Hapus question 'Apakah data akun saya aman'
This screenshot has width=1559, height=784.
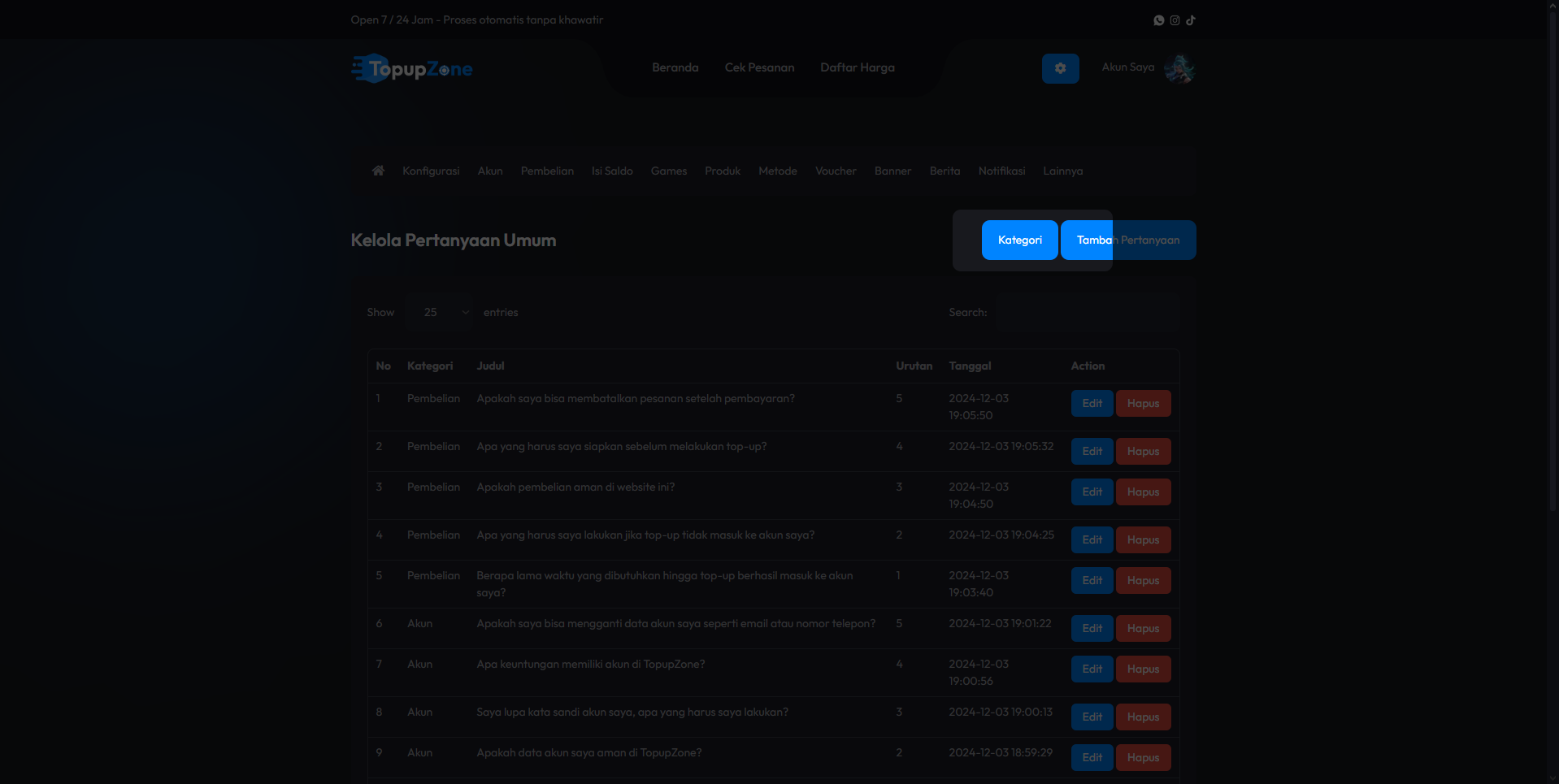tap(1143, 758)
